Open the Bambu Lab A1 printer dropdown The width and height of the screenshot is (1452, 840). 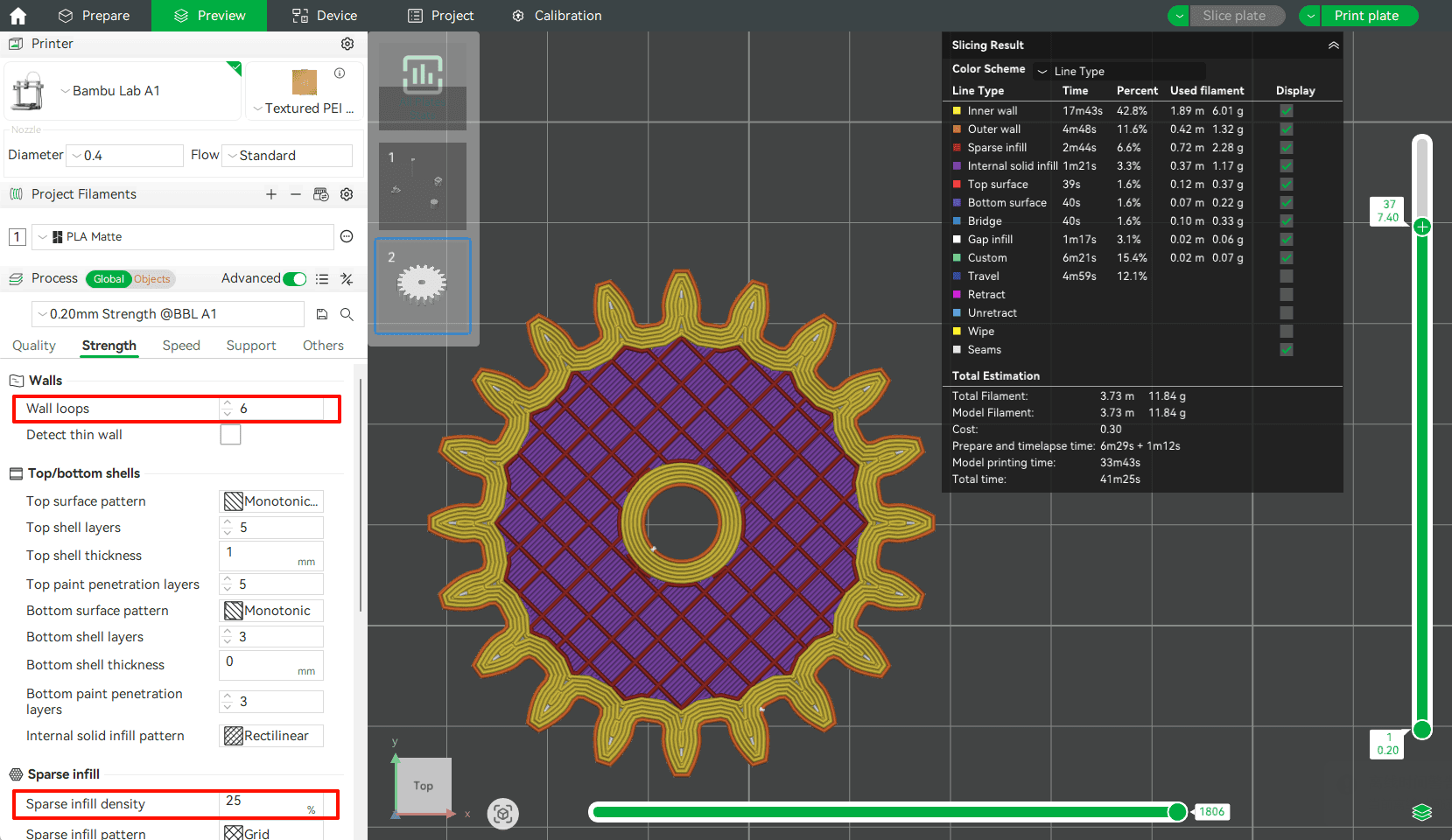114,91
